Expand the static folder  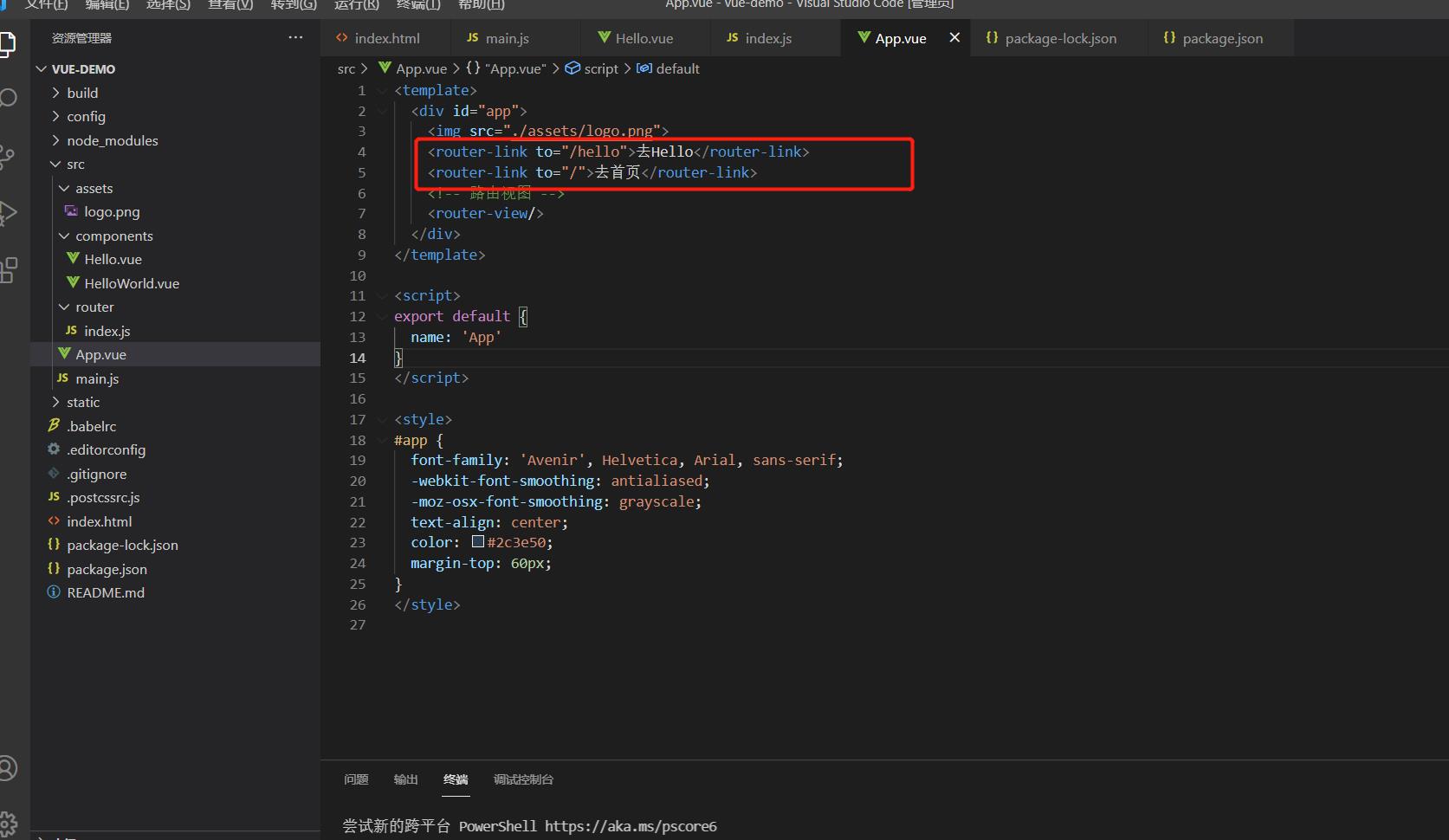click(56, 402)
